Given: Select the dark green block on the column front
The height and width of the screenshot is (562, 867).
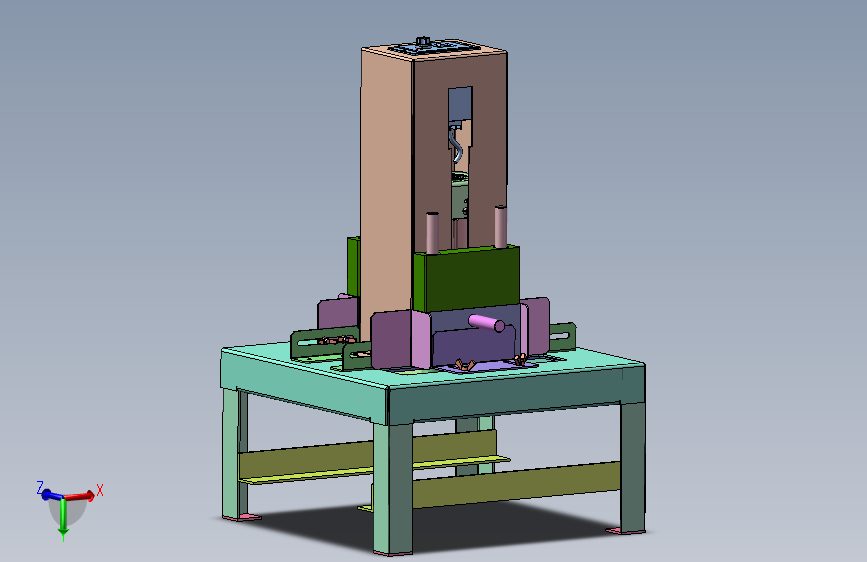Looking at the screenshot, I should (467, 278).
